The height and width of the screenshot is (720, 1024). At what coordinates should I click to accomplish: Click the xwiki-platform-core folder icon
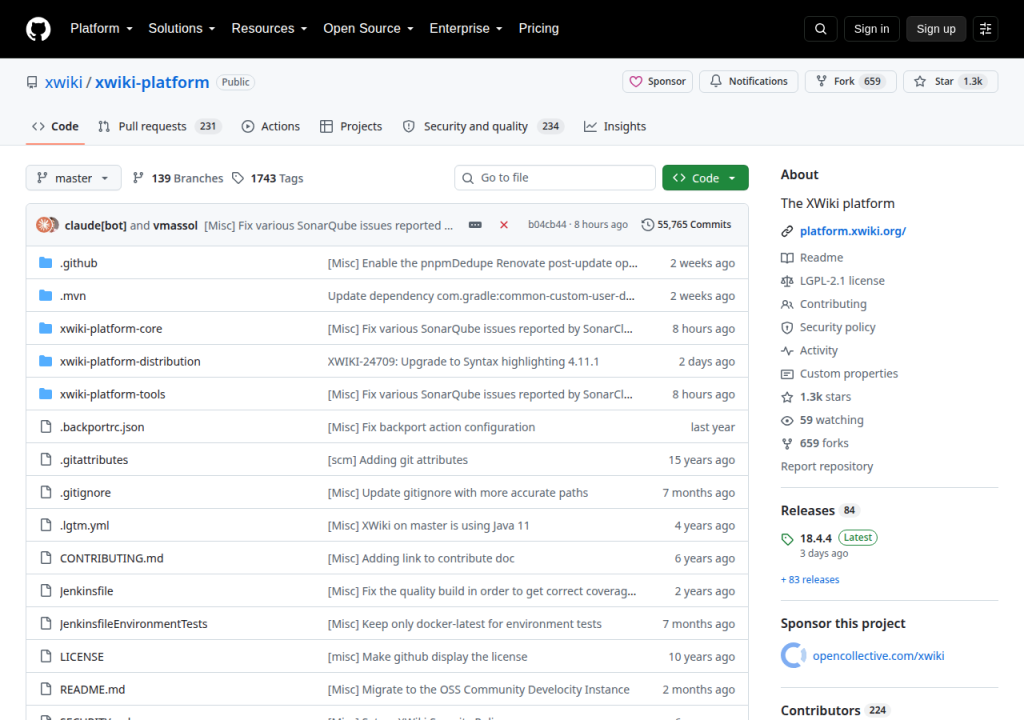[x=46, y=328]
